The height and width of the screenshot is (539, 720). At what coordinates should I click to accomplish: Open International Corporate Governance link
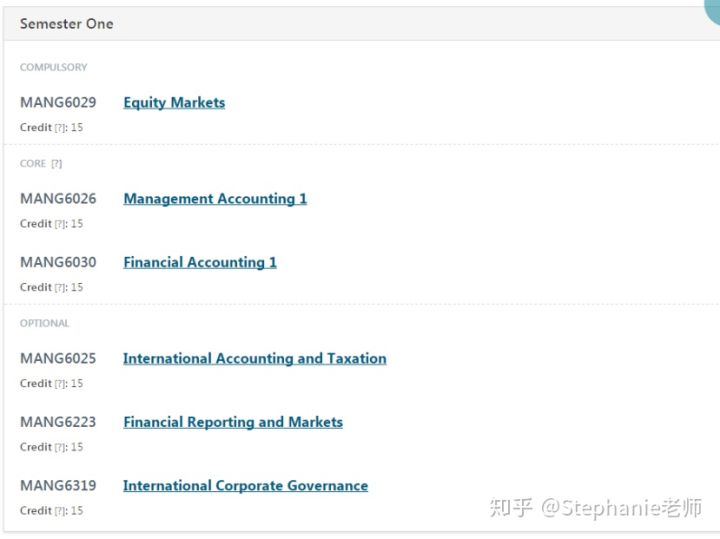tap(245, 486)
